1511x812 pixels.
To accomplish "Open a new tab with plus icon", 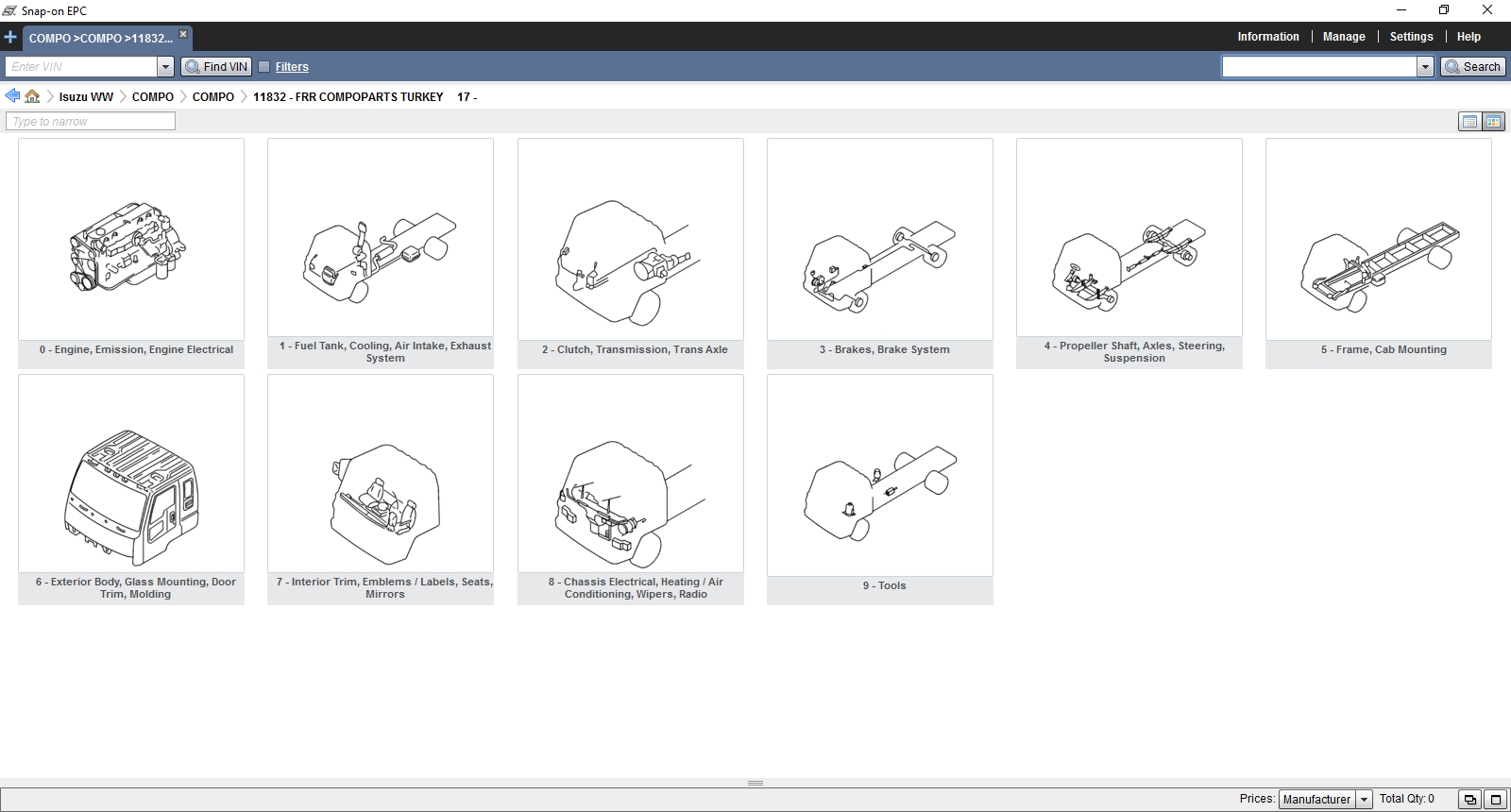I will pyautogui.click(x=10, y=38).
